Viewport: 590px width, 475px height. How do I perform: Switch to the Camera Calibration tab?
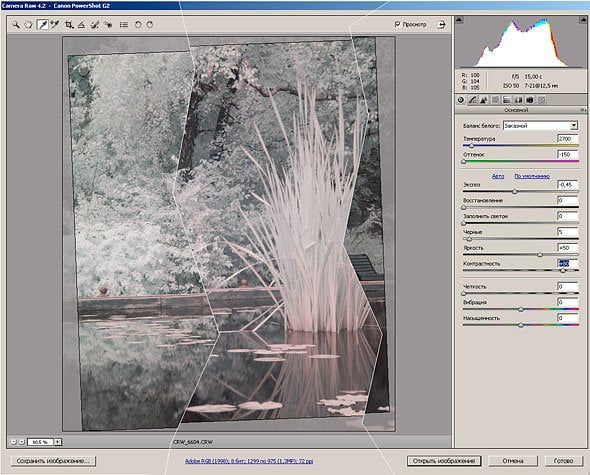530,100
